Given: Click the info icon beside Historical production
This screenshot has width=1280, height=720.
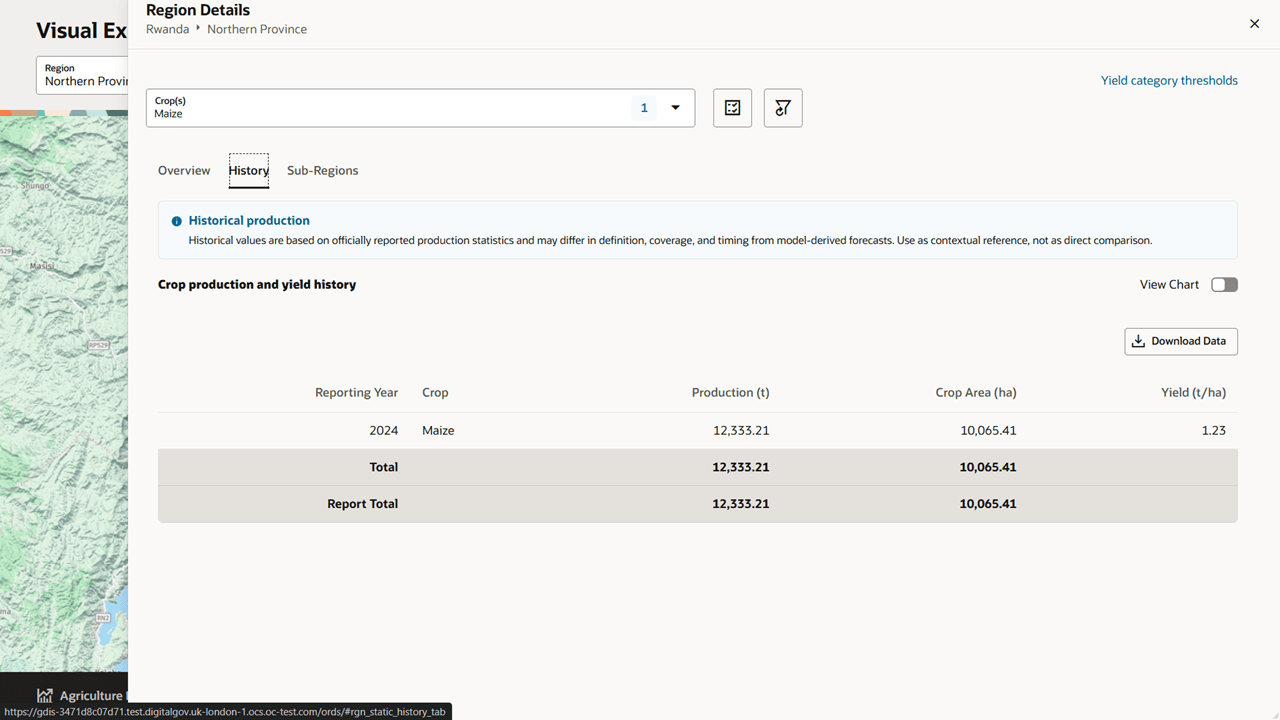Looking at the screenshot, I should (x=177, y=221).
